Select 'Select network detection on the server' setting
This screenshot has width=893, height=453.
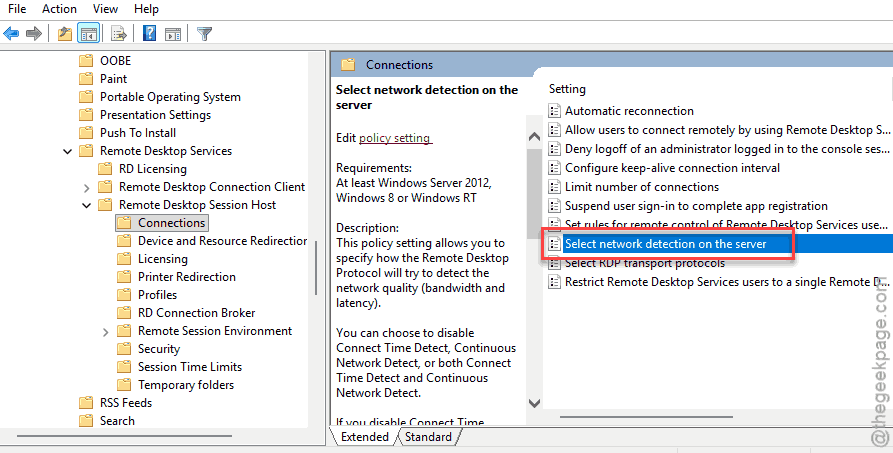click(x=665, y=244)
